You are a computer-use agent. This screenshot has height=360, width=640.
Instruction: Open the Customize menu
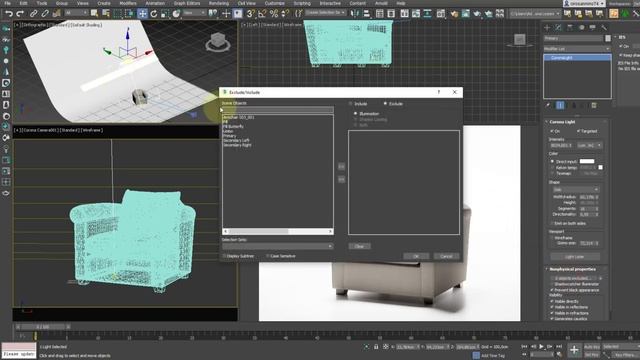[274, 3]
